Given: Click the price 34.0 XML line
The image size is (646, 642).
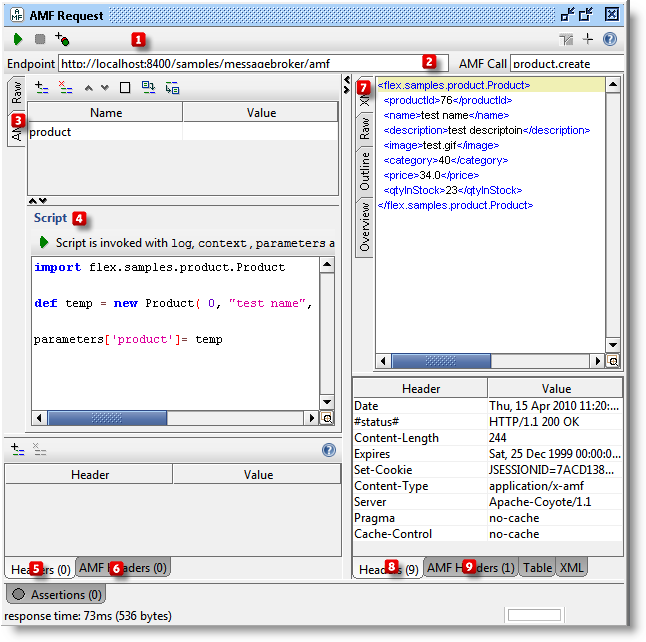Looking at the screenshot, I should tap(431, 175).
